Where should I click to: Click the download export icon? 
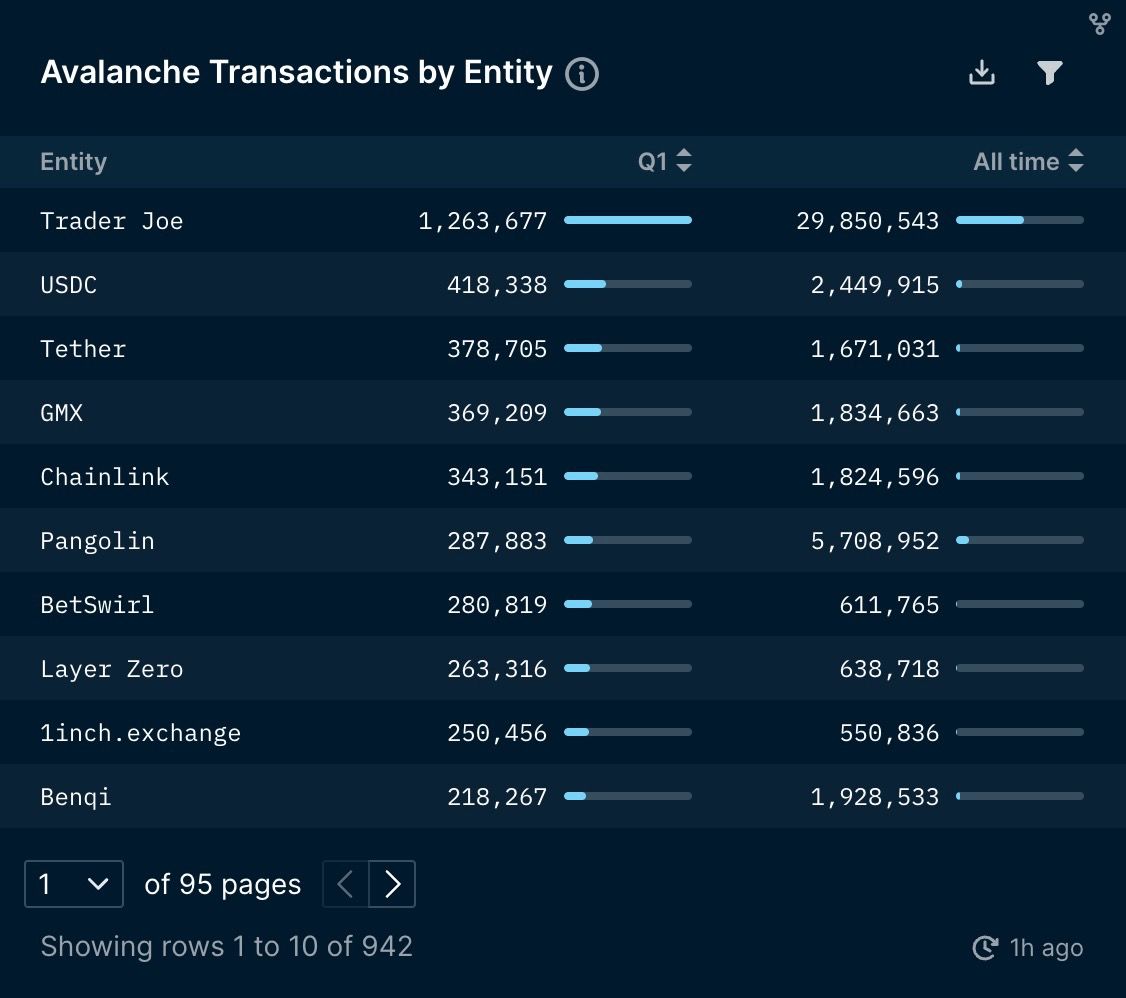(x=981, y=72)
